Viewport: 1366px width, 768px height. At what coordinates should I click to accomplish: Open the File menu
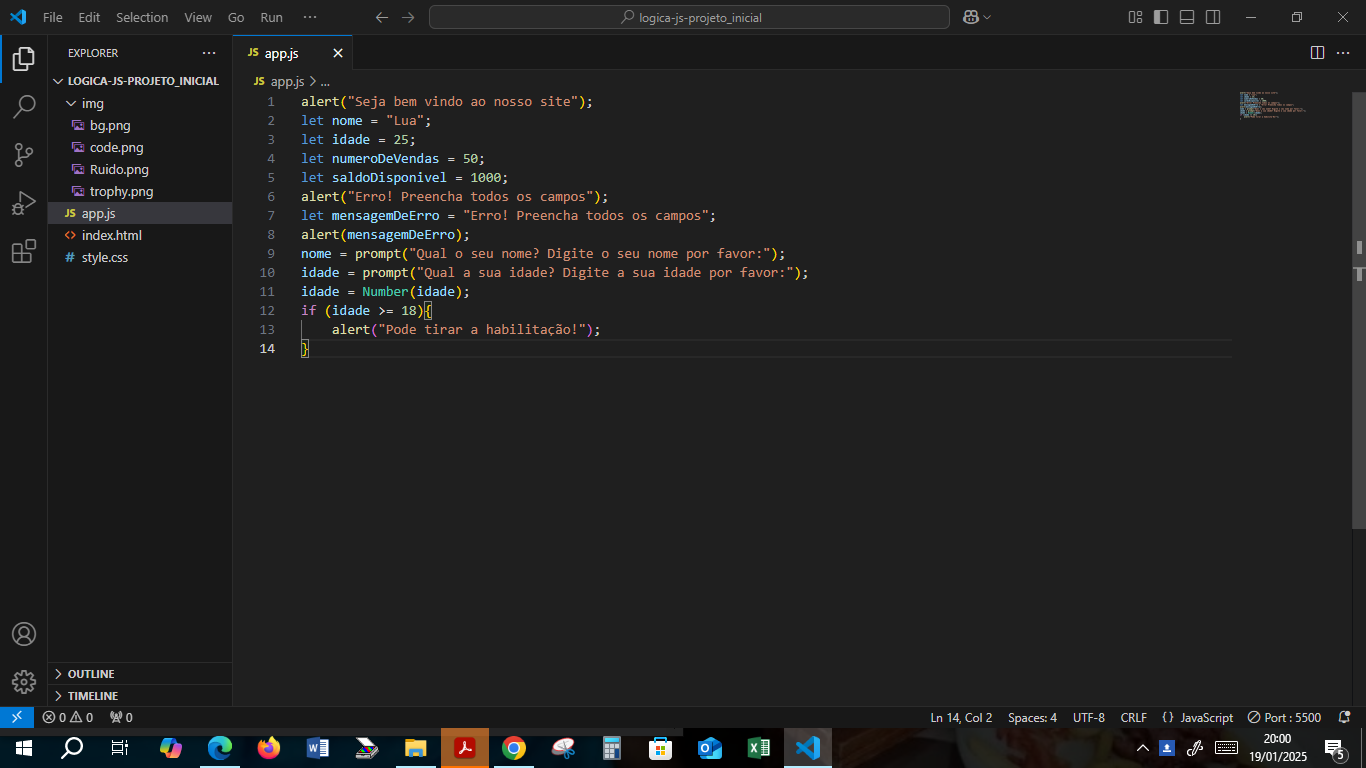pyautogui.click(x=53, y=17)
